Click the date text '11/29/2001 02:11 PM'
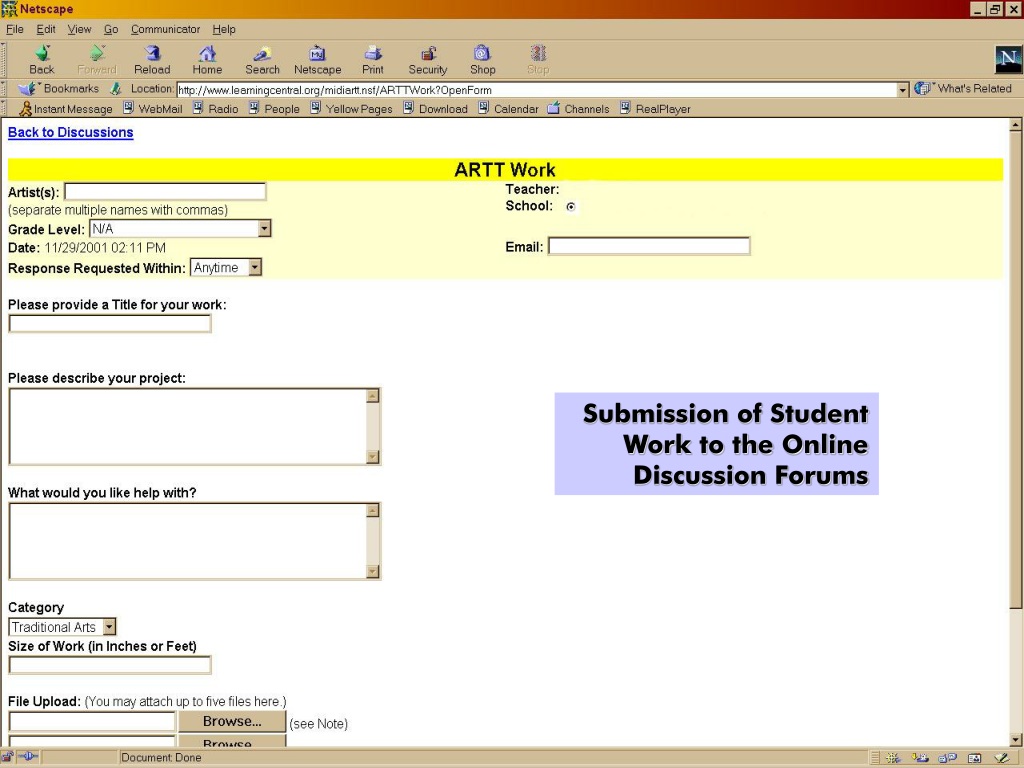 click(x=105, y=248)
